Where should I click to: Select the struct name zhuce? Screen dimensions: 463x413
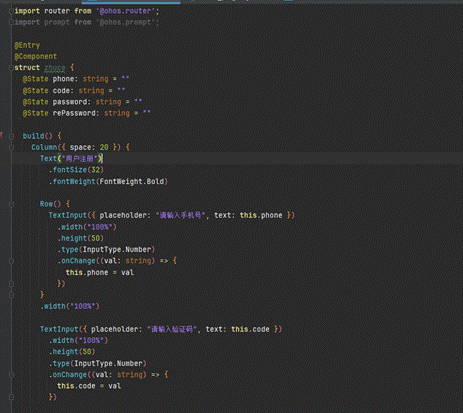click(x=55, y=68)
